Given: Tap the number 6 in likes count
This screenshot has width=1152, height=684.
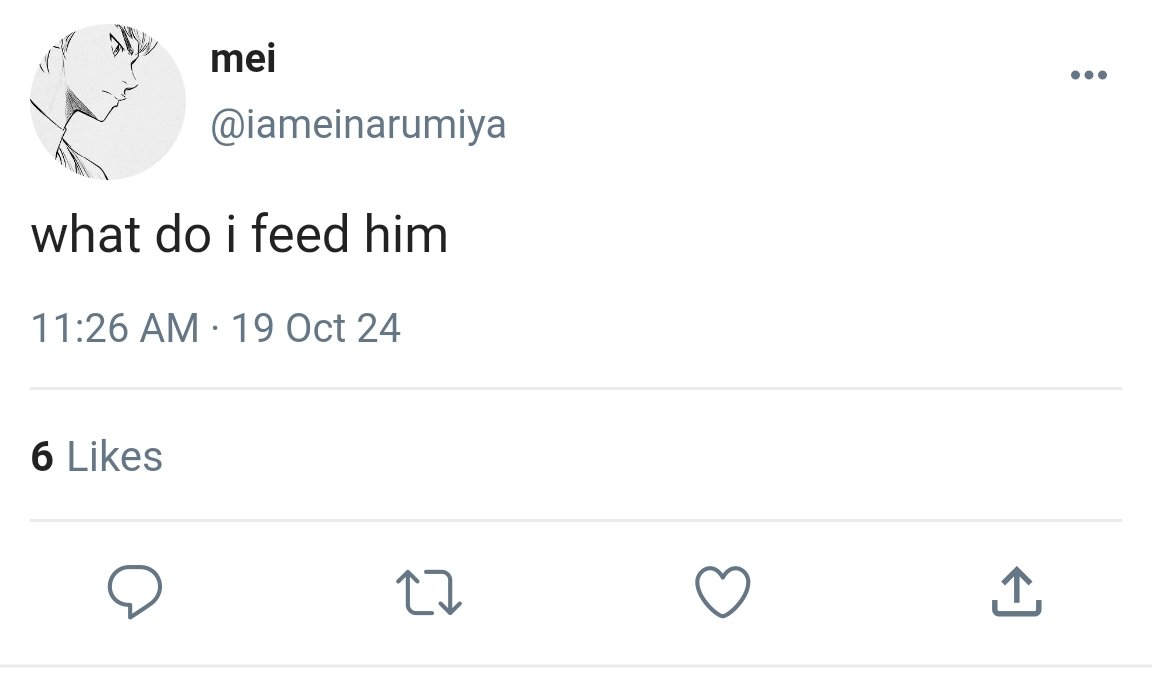Looking at the screenshot, I should click(x=42, y=456).
